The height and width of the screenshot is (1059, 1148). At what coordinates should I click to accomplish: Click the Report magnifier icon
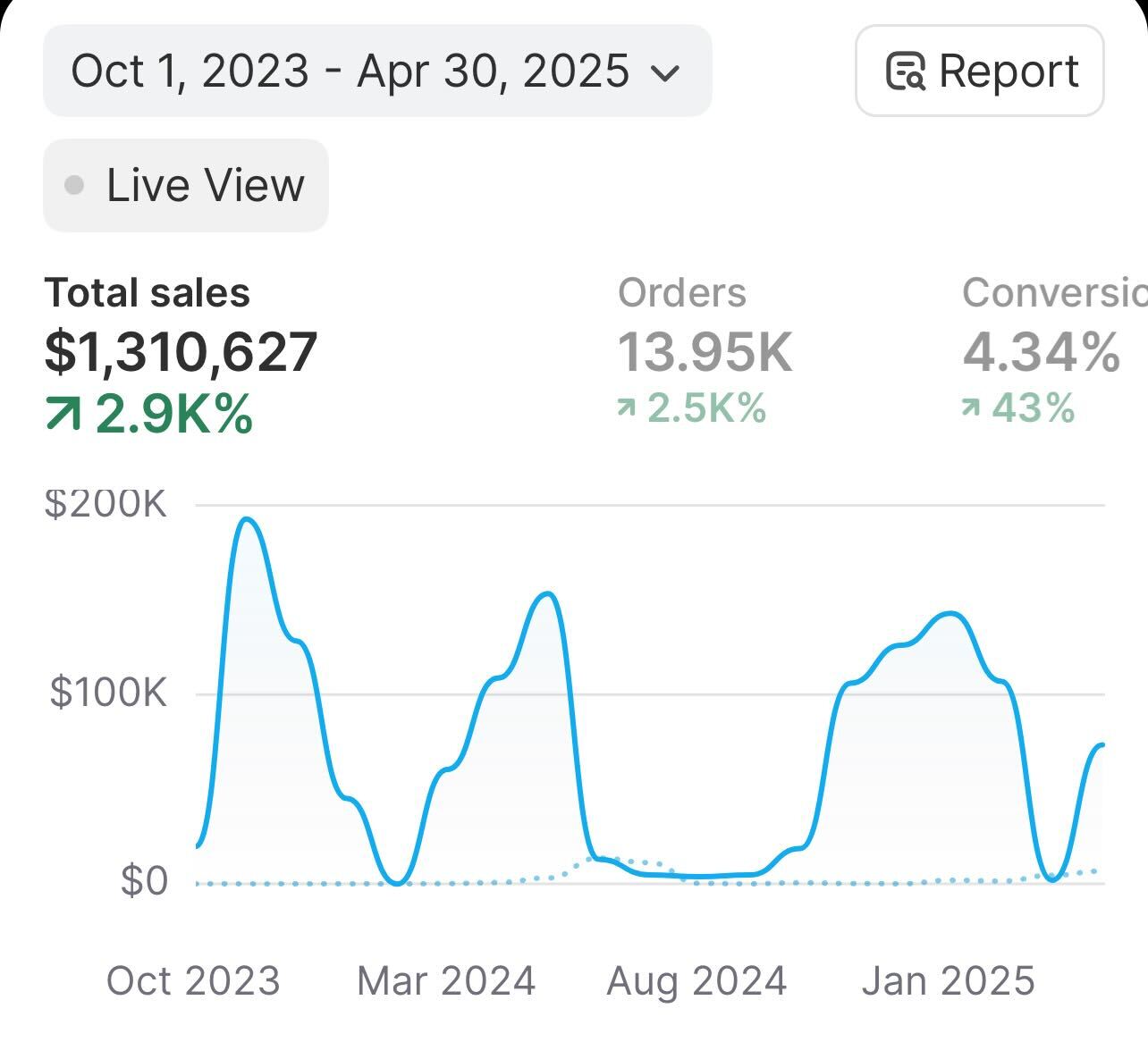[905, 71]
